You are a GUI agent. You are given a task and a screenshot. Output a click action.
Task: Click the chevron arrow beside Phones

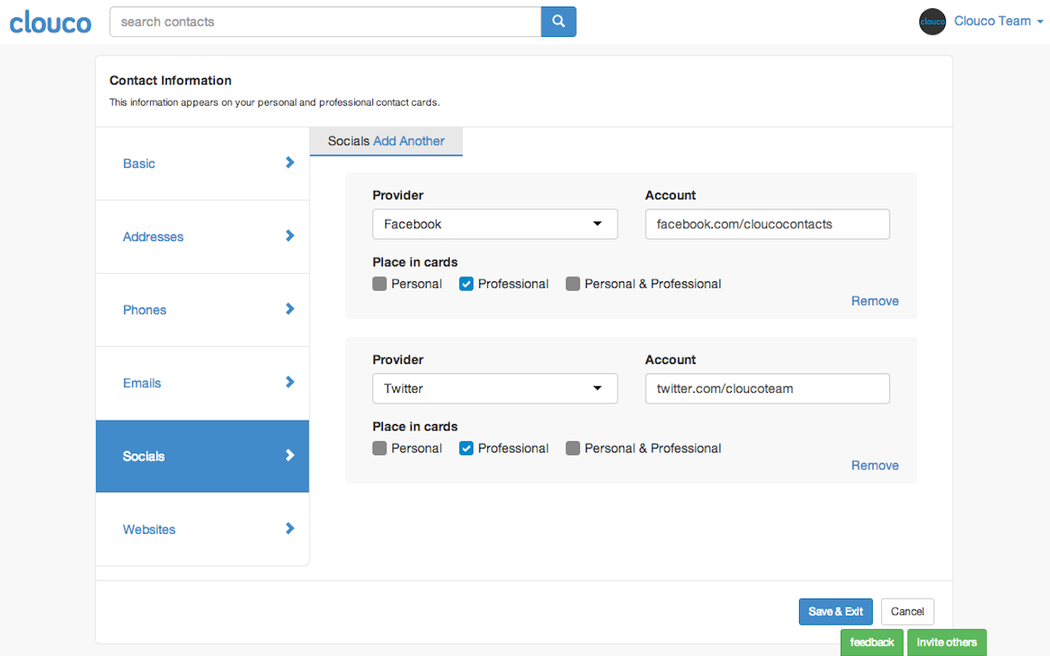click(290, 309)
